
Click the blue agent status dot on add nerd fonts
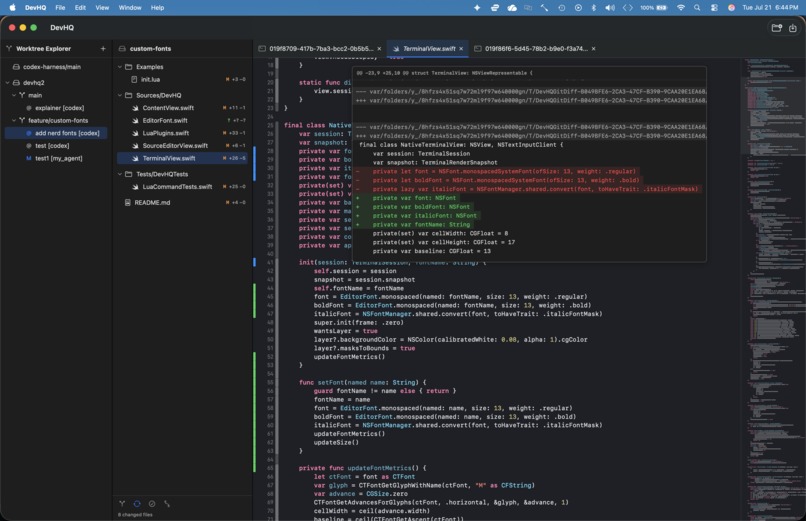pos(29,133)
